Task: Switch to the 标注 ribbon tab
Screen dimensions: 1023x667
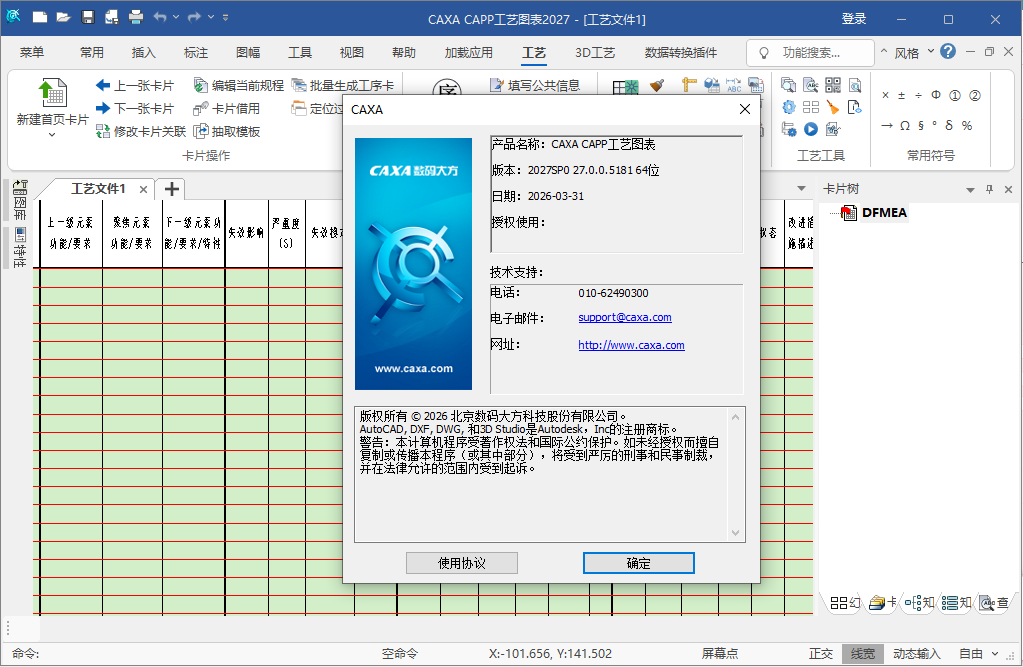Action: 196,53
